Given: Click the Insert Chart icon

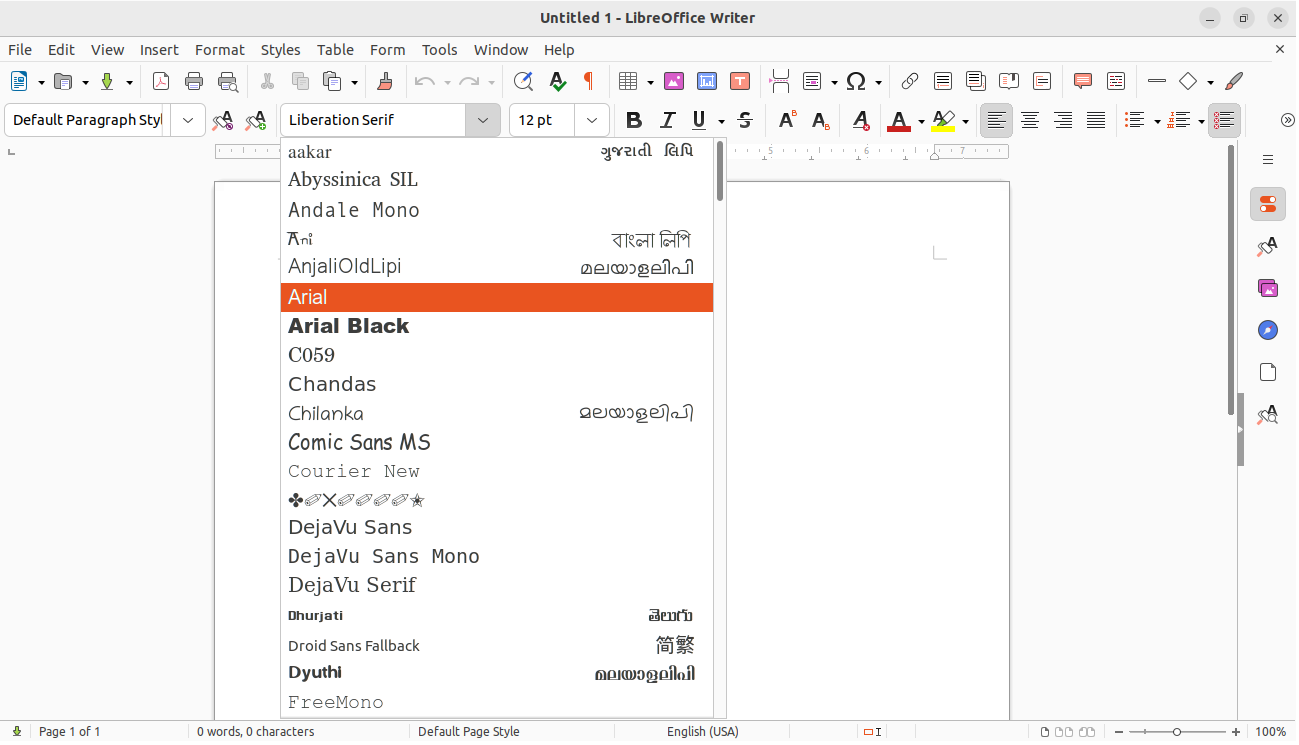Looking at the screenshot, I should click(x=707, y=82).
